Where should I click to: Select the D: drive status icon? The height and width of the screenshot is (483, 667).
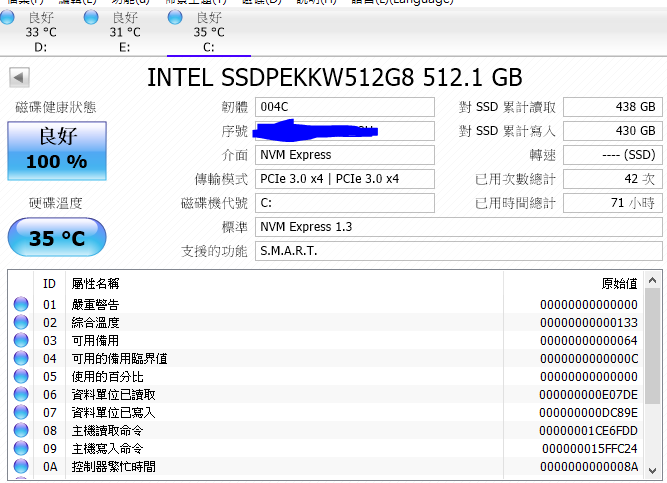(x=7, y=17)
